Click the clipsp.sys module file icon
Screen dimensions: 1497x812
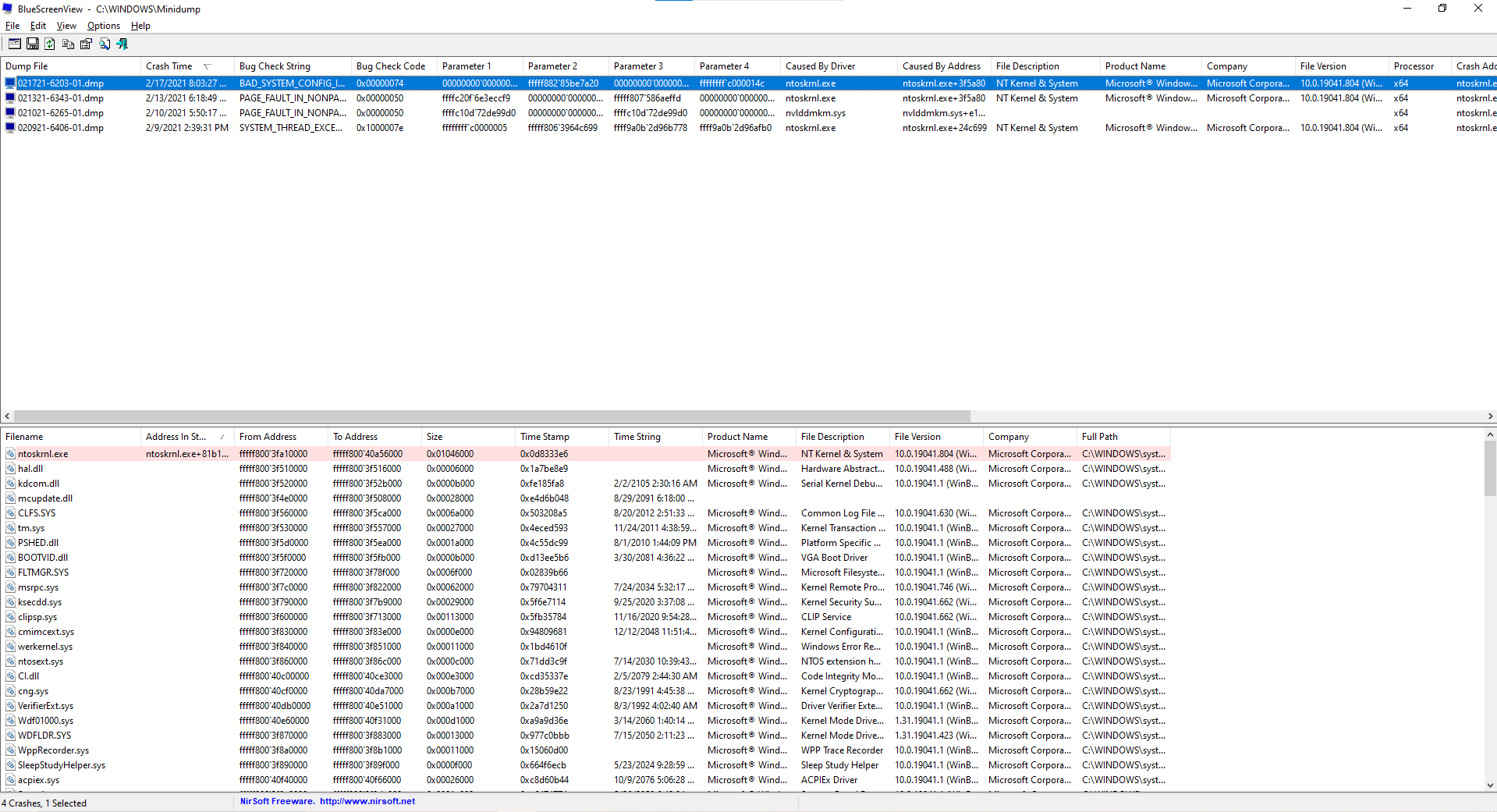pos(11,617)
